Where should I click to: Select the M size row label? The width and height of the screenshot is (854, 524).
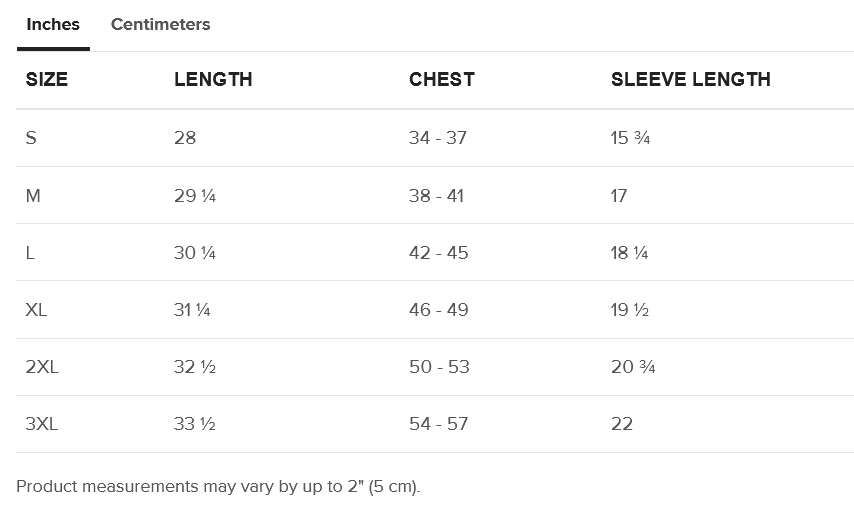pos(33,196)
